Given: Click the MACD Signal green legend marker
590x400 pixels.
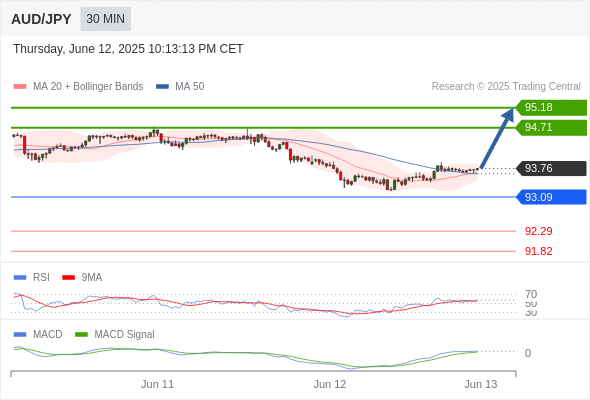Looking at the screenshot, I should [x=81, y=335].
